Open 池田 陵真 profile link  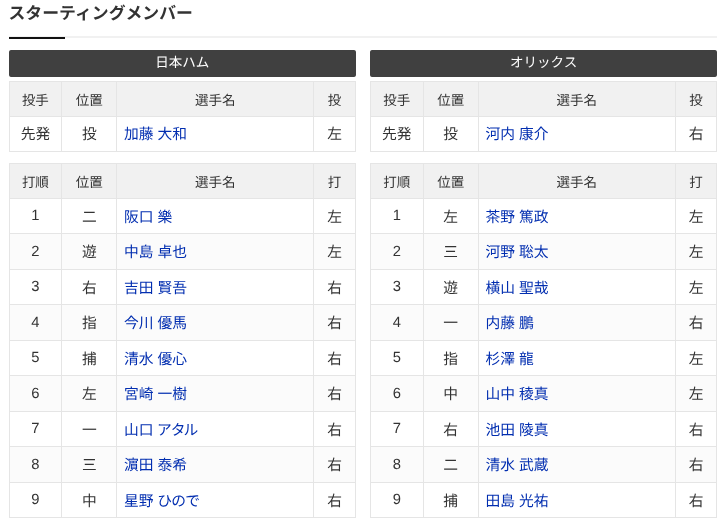click(517, 429)
